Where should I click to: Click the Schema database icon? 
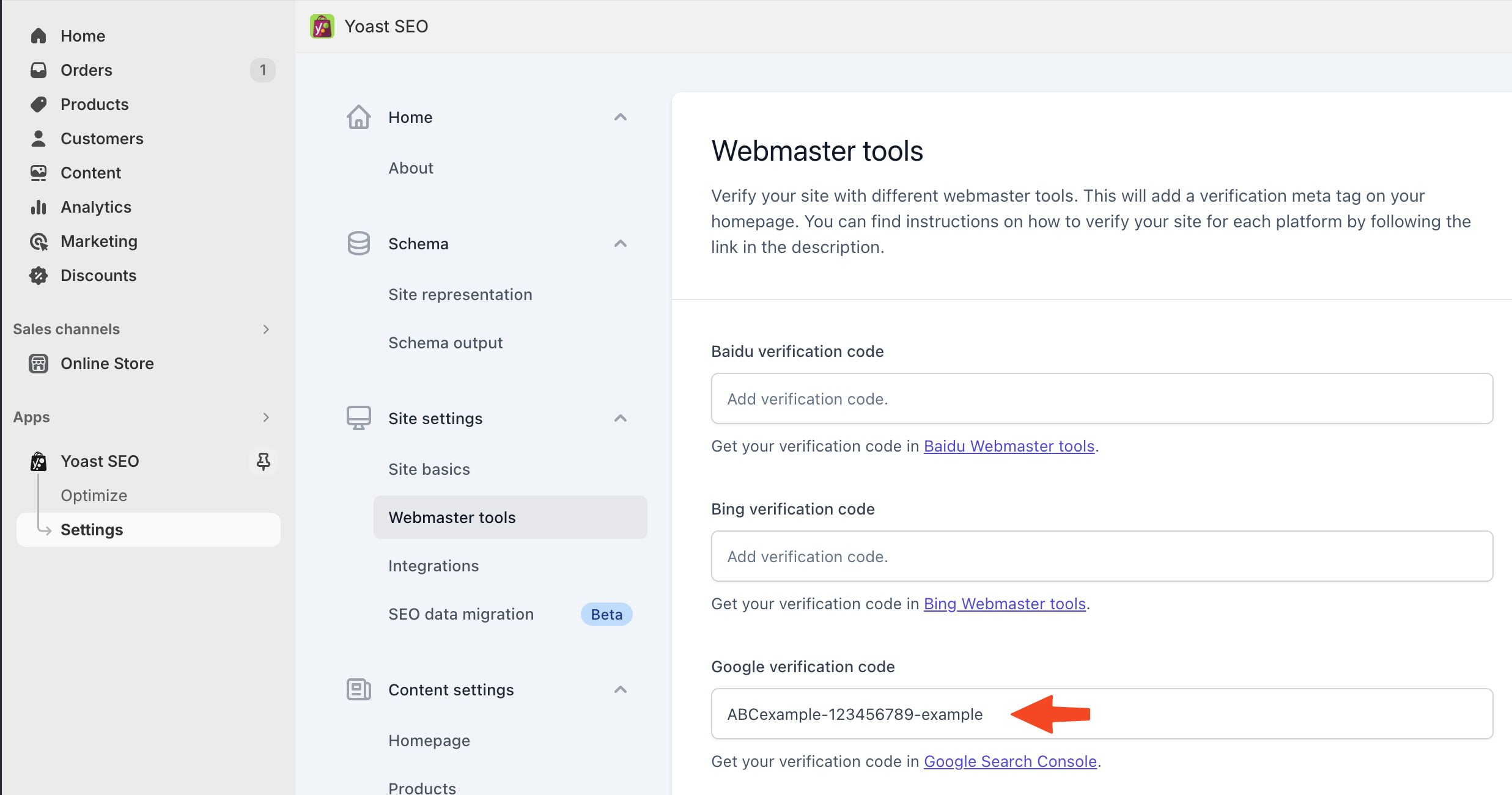pos(358,243)
